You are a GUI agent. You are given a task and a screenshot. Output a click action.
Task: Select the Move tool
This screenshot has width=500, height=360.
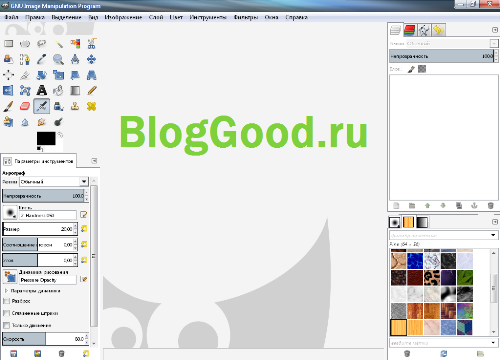click(92, 59)
